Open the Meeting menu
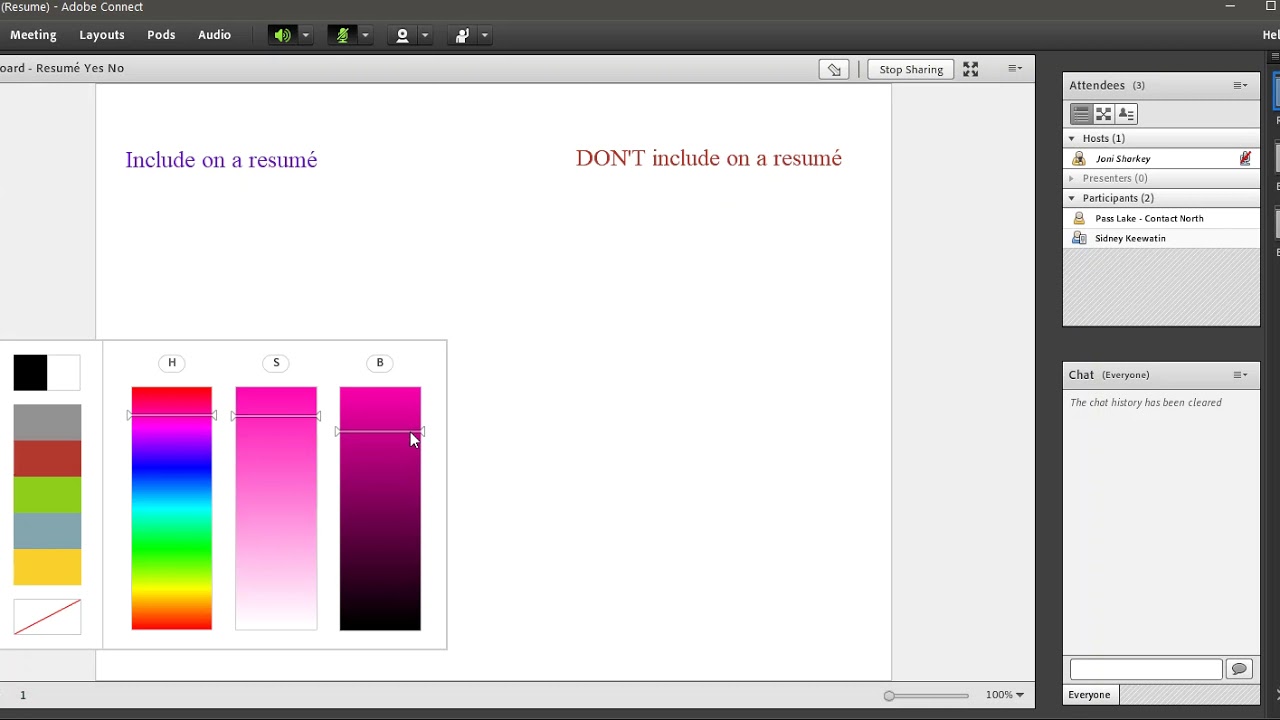Image resolution: width=1280 pixels, height=720 pixels. coord(33,35)
